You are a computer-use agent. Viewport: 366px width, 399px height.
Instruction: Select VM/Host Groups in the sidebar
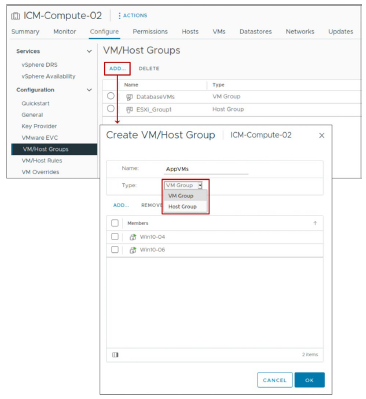[x=54, y=149]
